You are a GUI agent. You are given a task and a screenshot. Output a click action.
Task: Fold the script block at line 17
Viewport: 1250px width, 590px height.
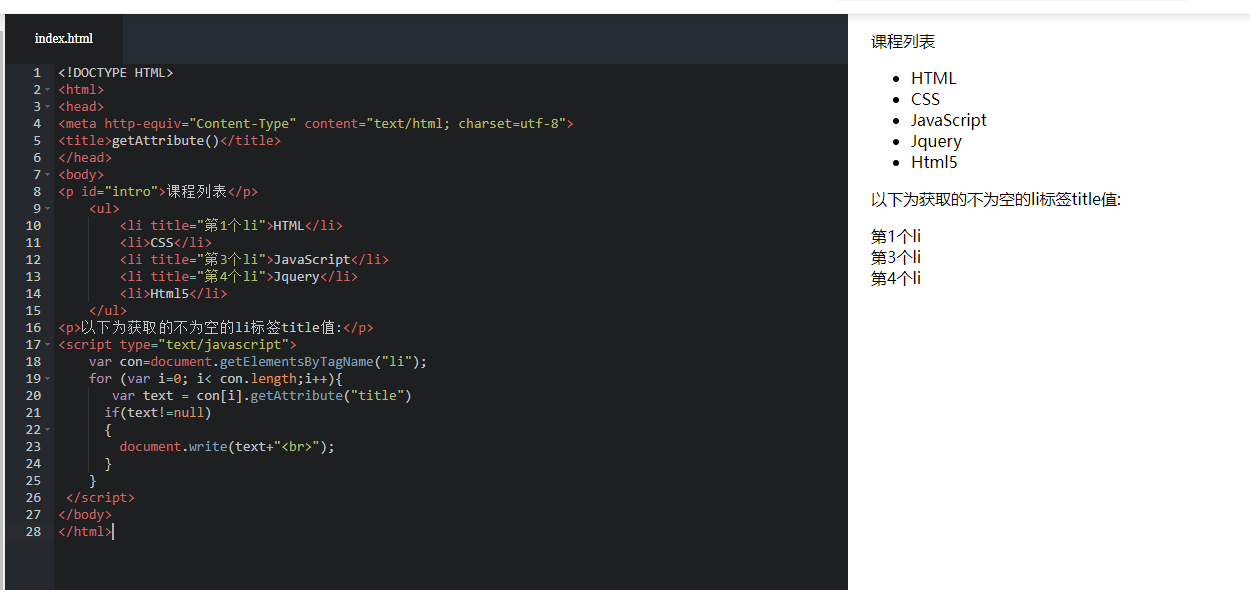point(47,345)
